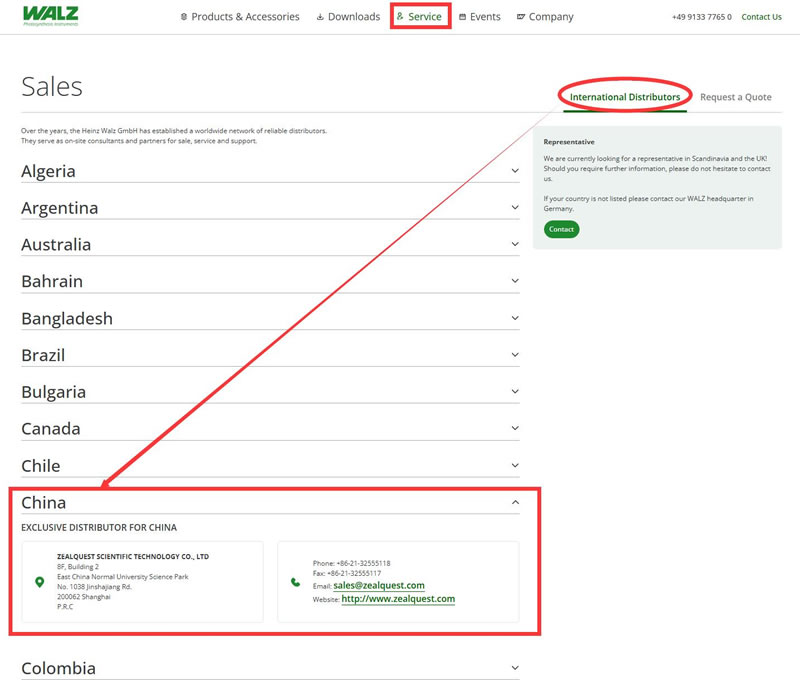Click the green location pin icon
Screen dimensions: 800x685
click(40, 582)
